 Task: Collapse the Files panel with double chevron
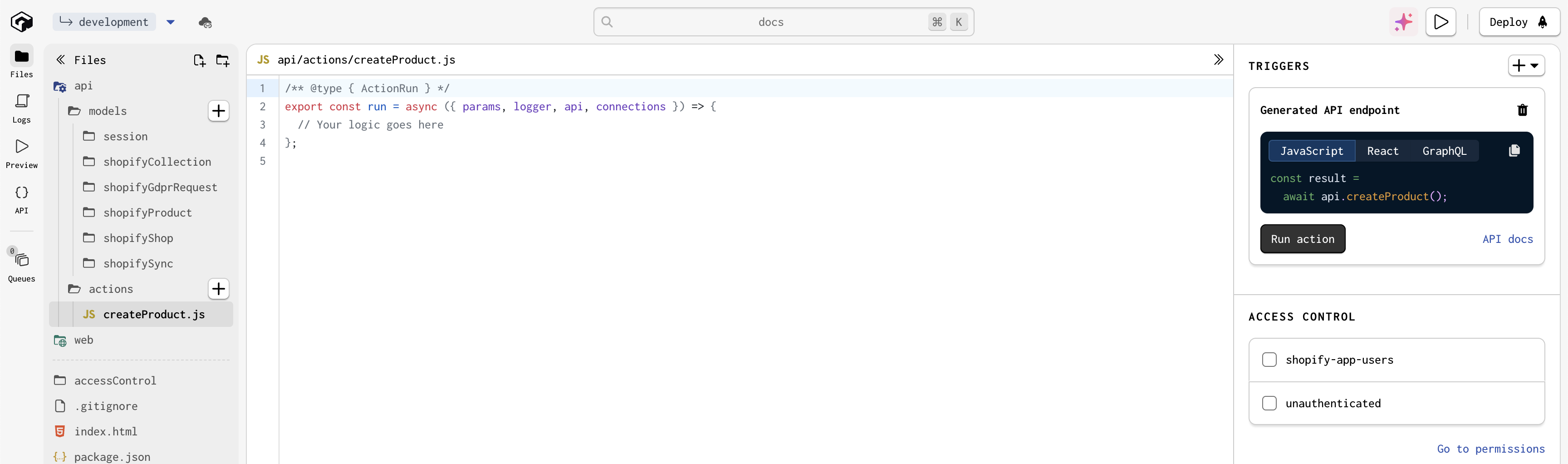60,59
